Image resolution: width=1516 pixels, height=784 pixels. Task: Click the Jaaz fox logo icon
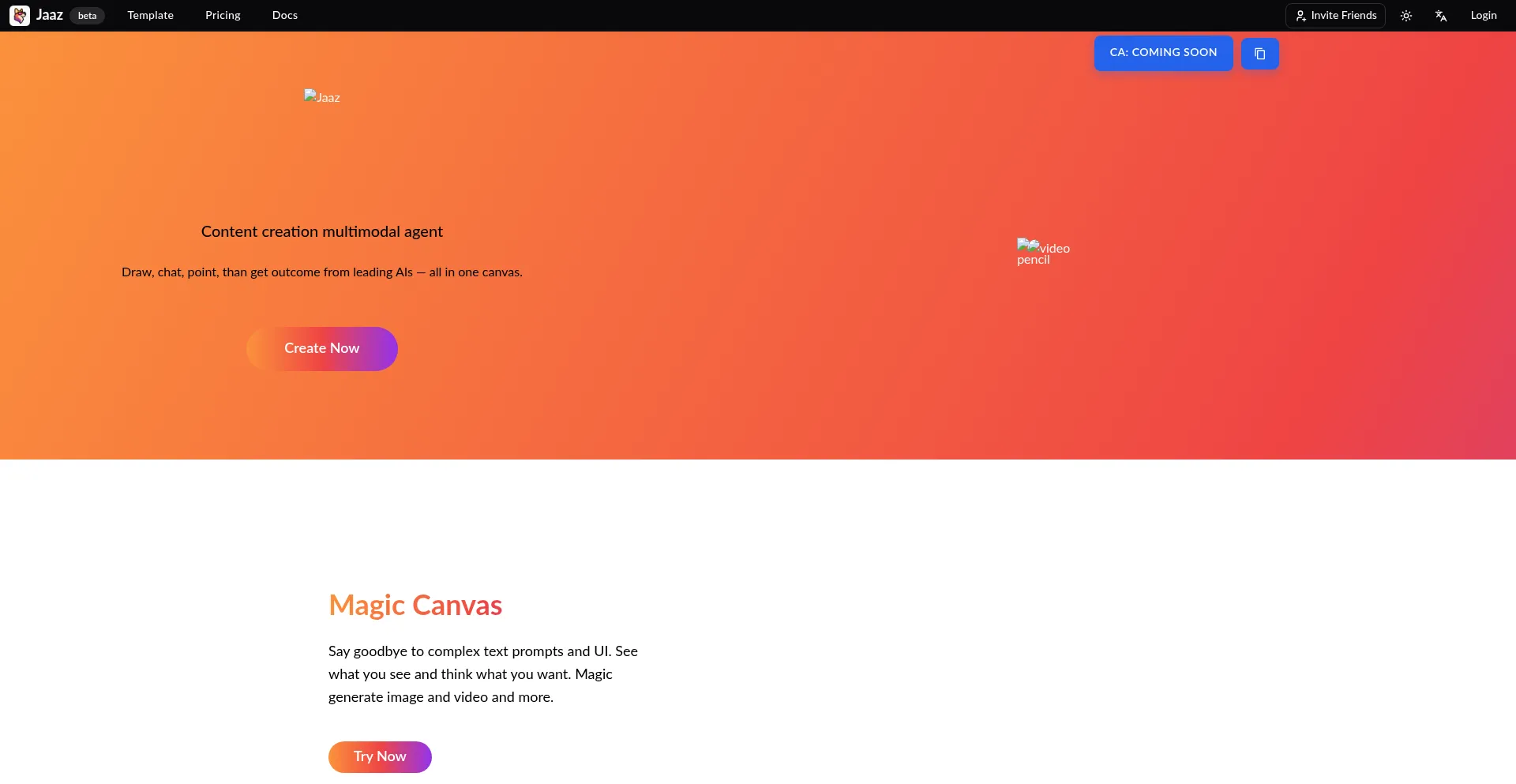pos(20,16)
